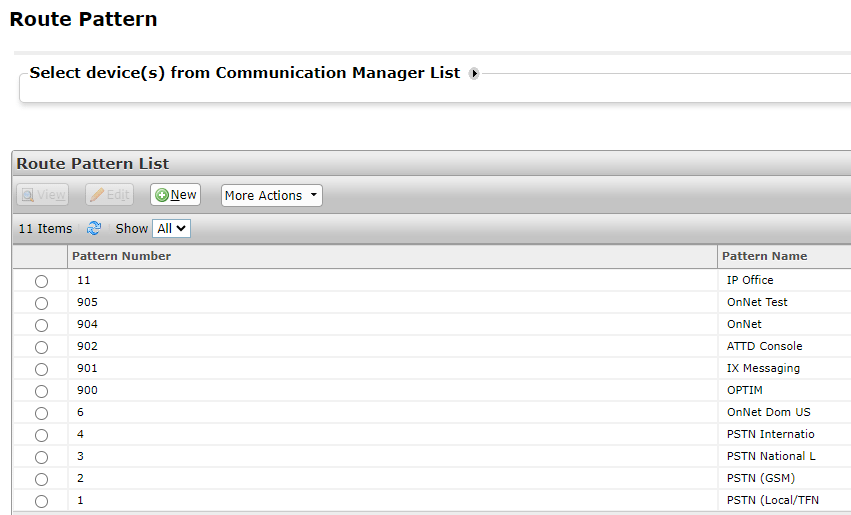Open the Show All dropdown
Screen dimensions: 851x515
pos(172,229)
